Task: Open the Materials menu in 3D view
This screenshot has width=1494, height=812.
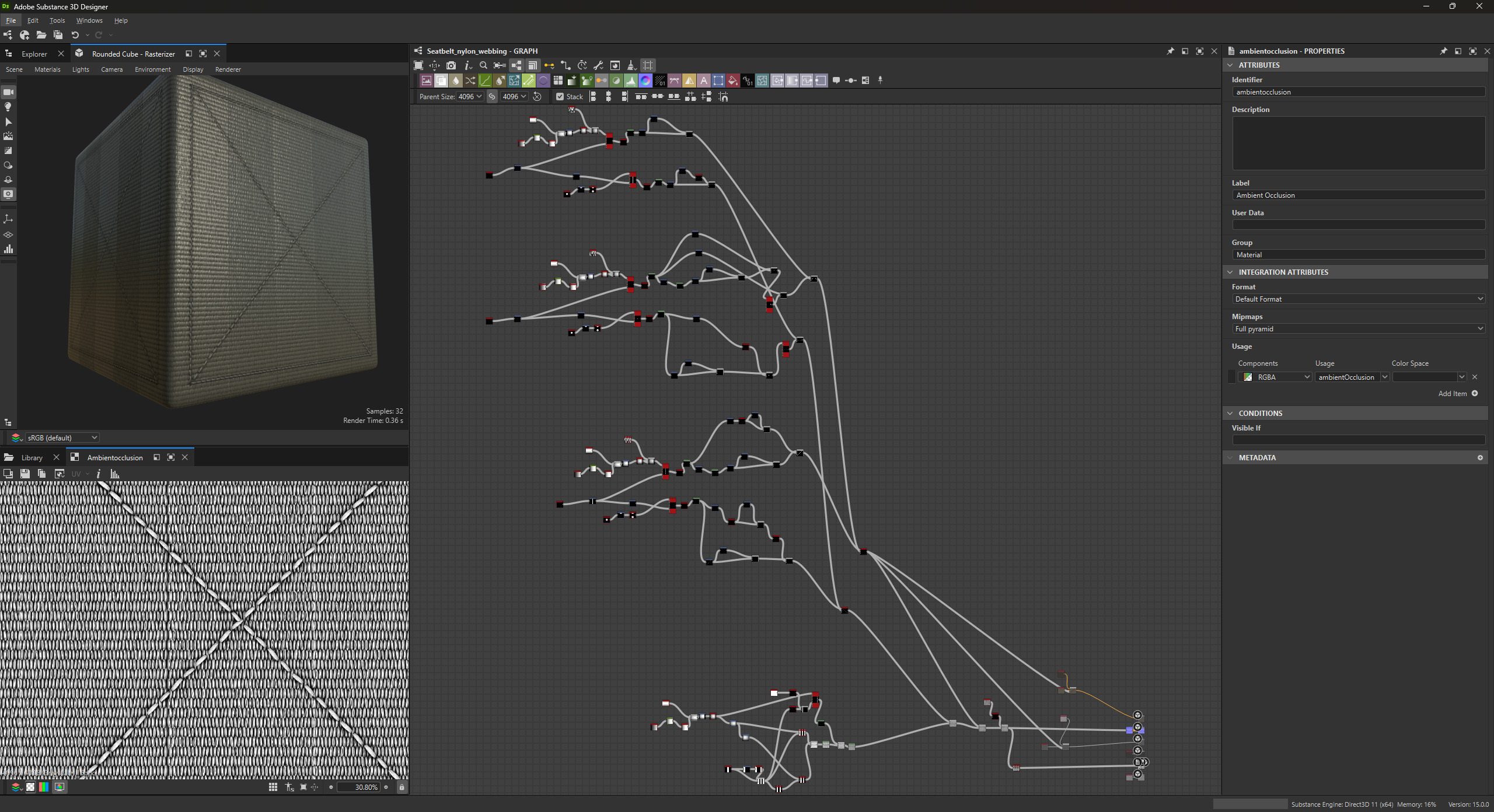Action: tap(47, 69)
